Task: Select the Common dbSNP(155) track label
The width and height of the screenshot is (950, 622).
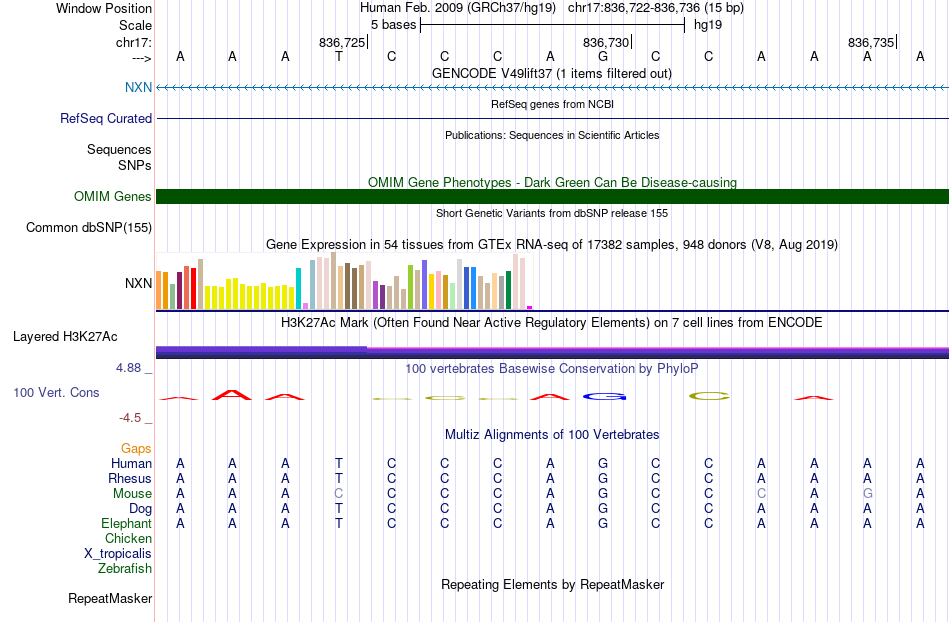Action: point(88,228)
